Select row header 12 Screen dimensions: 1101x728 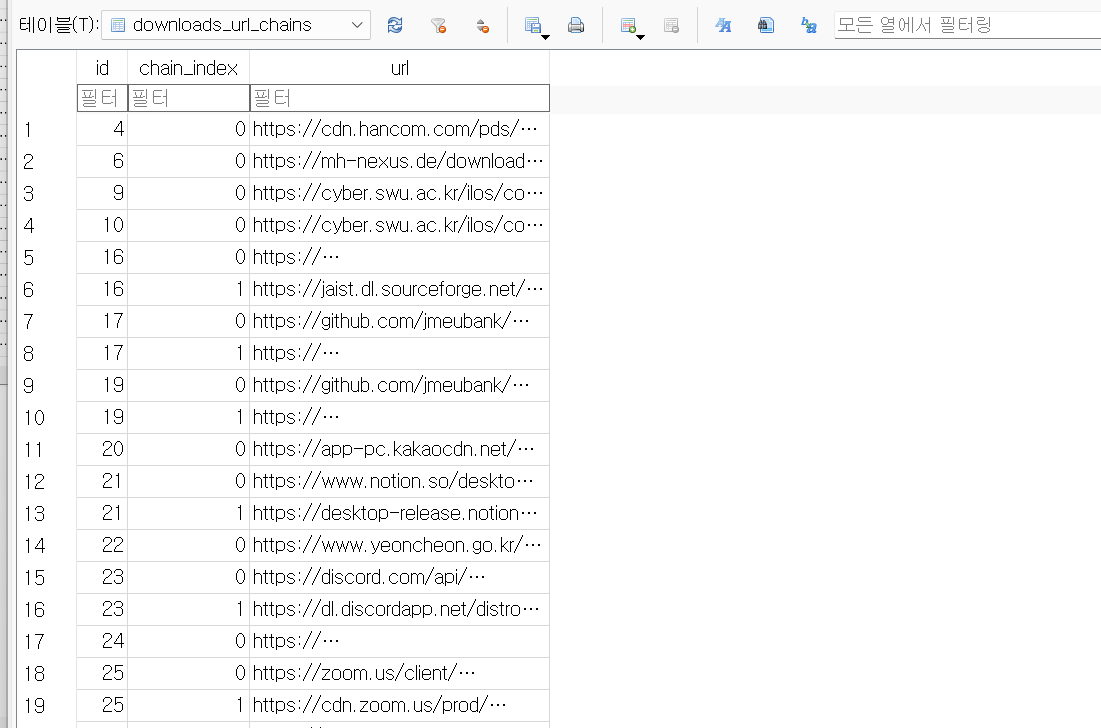(x=47, y=481)
